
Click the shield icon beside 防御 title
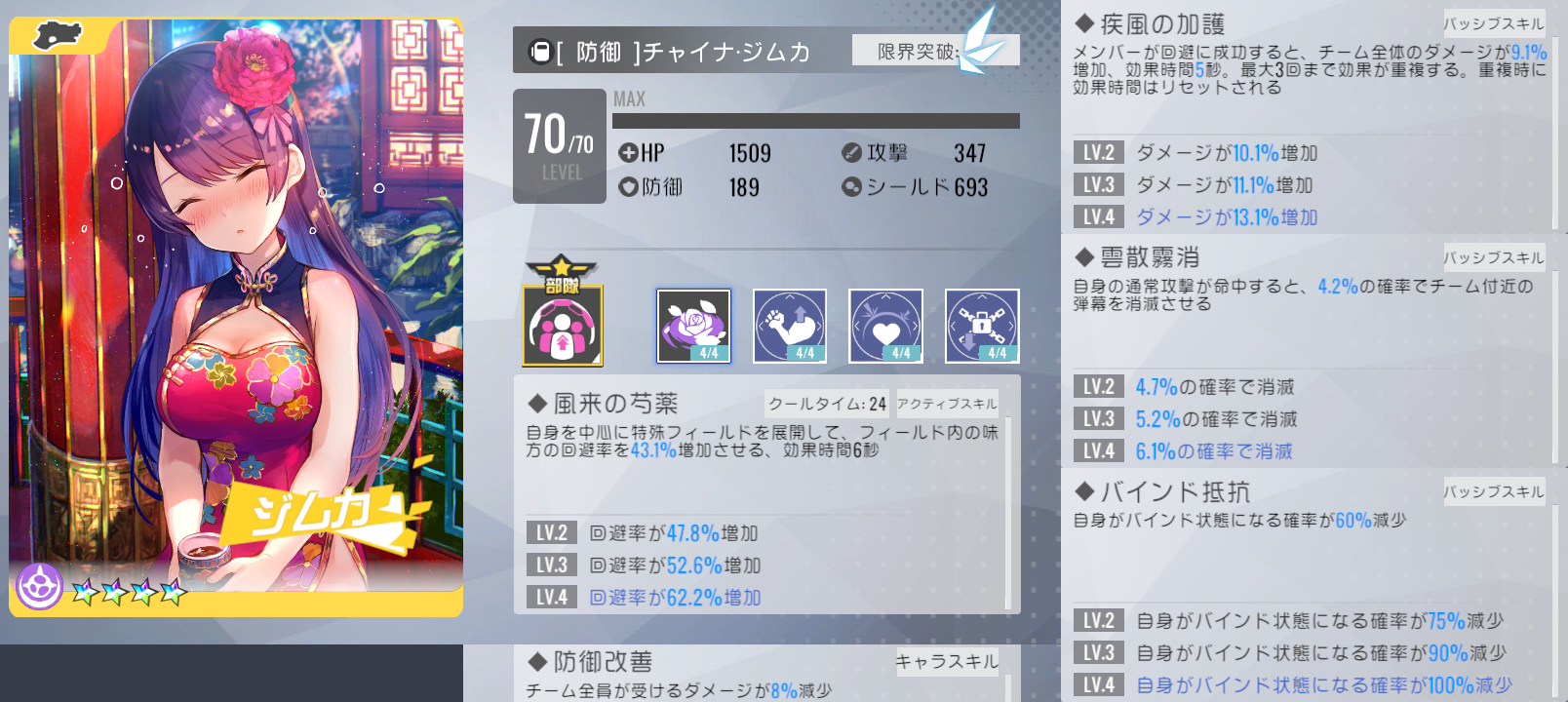tap(540, 52)
